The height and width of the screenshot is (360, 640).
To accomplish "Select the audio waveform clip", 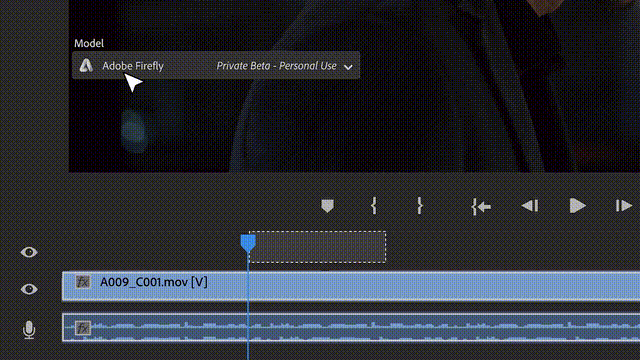I will click(351, 327).
